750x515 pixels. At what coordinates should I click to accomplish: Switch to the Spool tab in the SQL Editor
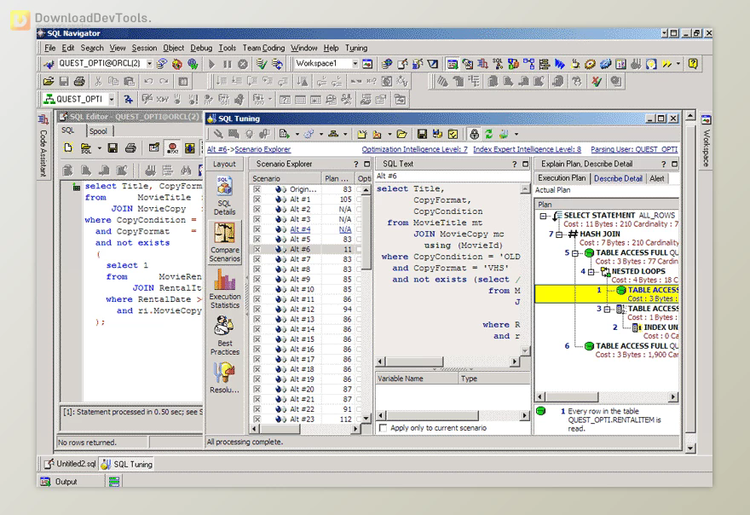tap(98, 131)
